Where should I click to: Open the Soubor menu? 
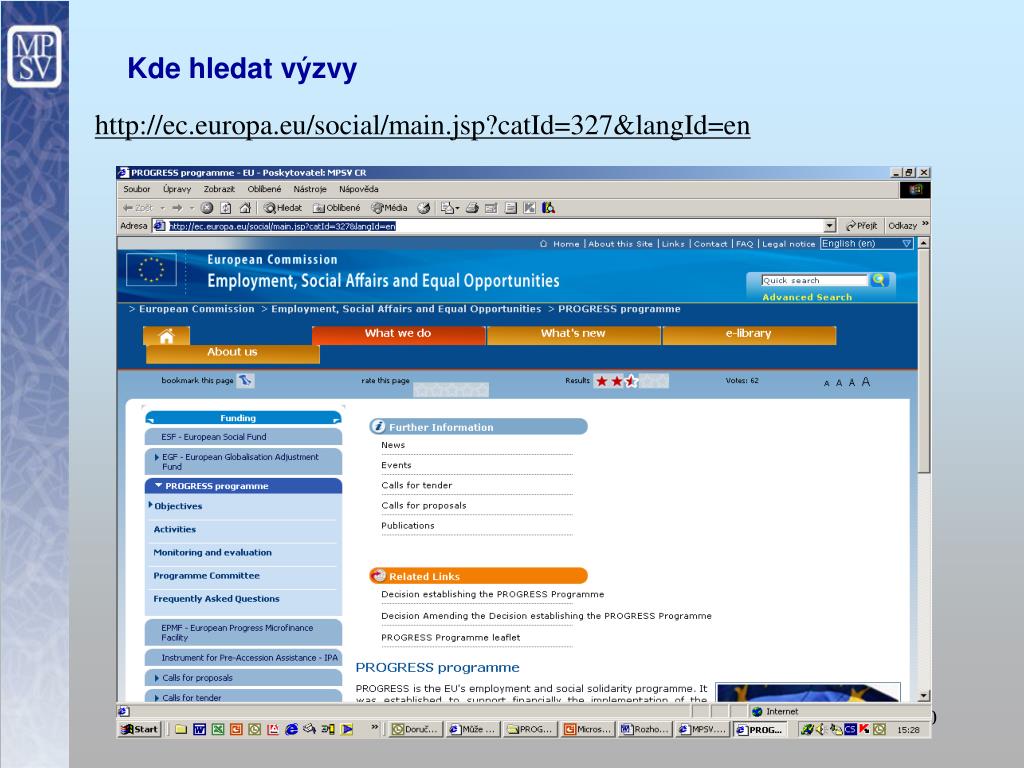pyautogui.click(x=136, y=189)
